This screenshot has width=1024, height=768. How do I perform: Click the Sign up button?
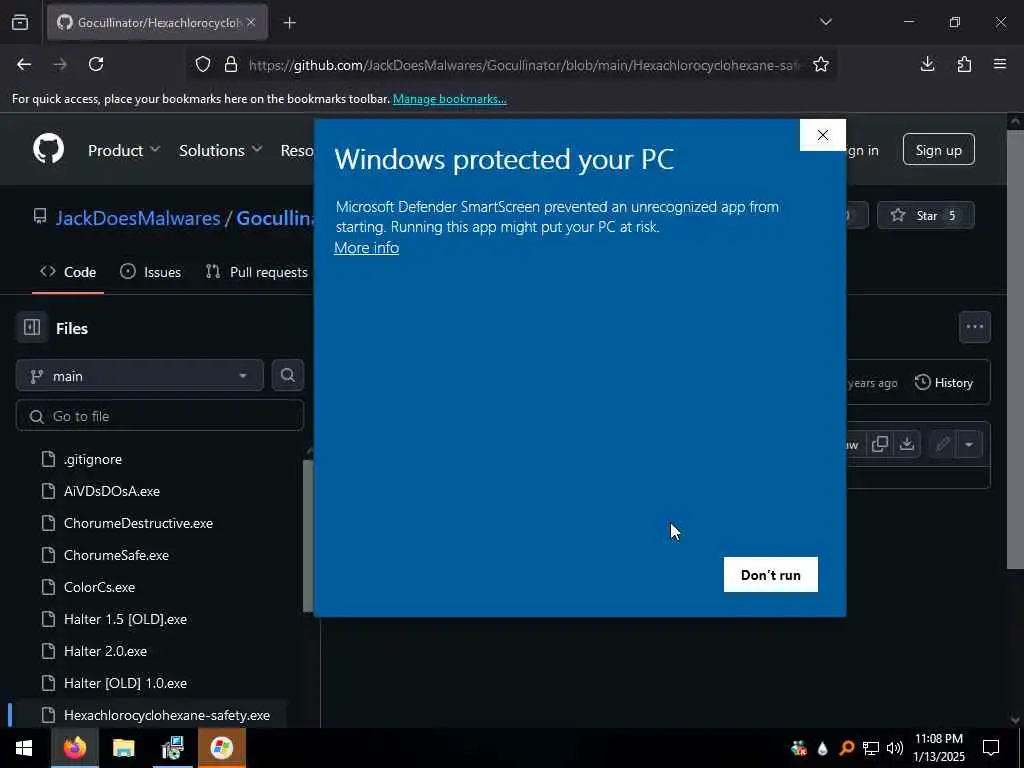(x=938, y=150)
